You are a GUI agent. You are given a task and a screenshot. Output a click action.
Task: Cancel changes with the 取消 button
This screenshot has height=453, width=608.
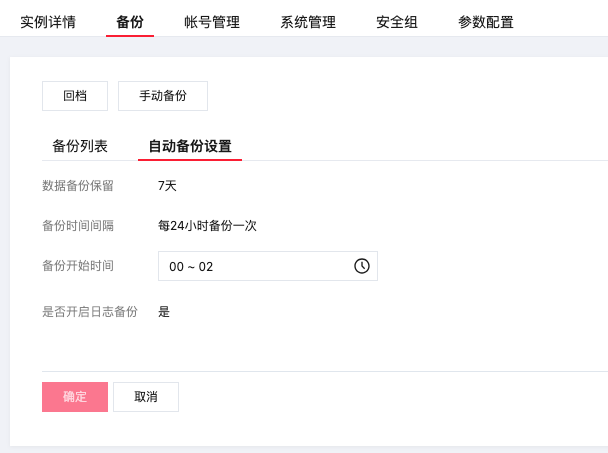(146, 397)
